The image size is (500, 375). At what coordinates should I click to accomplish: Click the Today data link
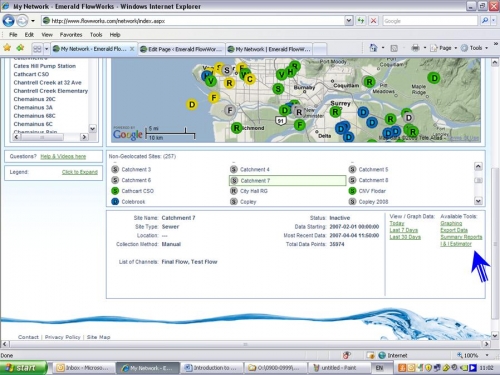tap(397, 223)
